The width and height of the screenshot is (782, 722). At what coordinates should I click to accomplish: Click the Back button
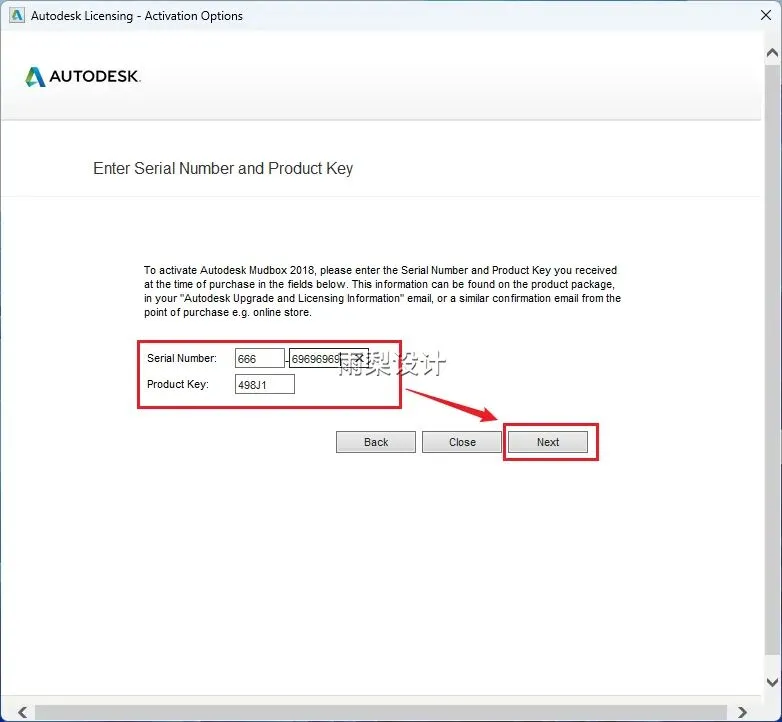tap(376, 442)
